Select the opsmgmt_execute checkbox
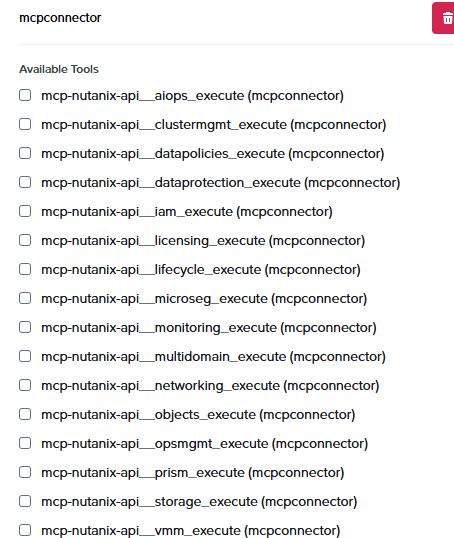The image size is (454, 538). (25, 443)
